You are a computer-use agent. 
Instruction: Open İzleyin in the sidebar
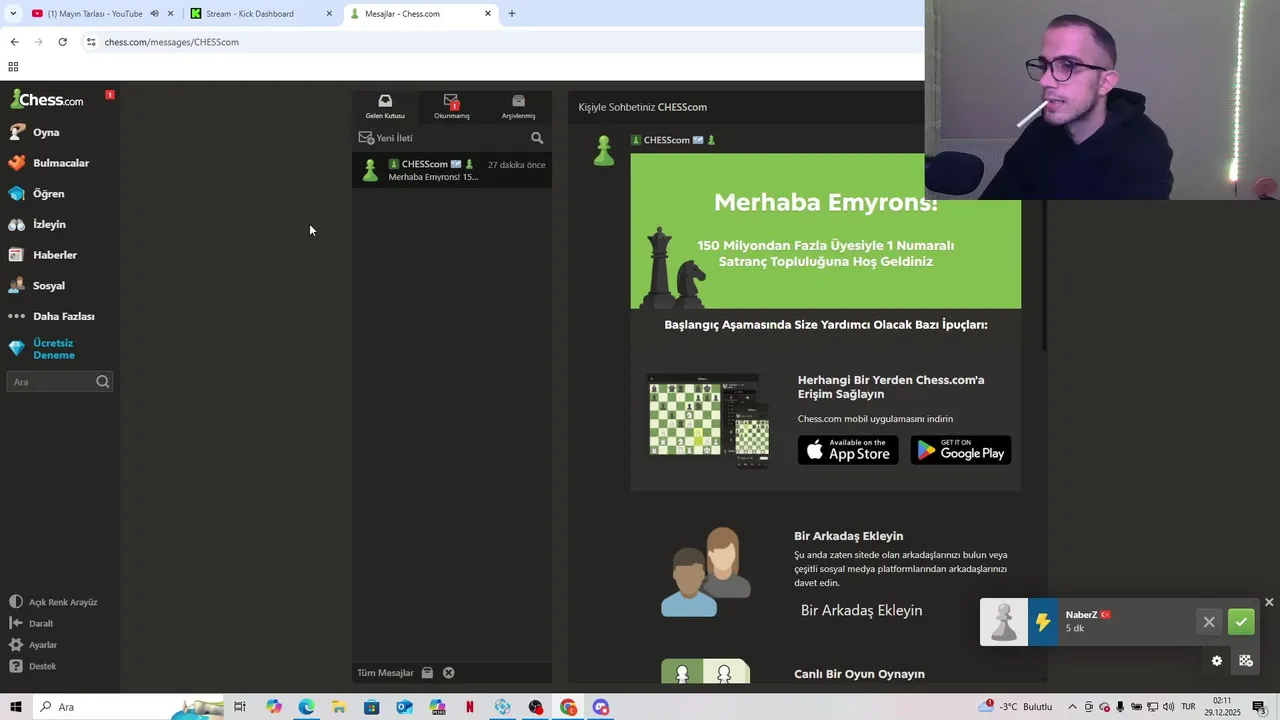[x=37, y=225]
